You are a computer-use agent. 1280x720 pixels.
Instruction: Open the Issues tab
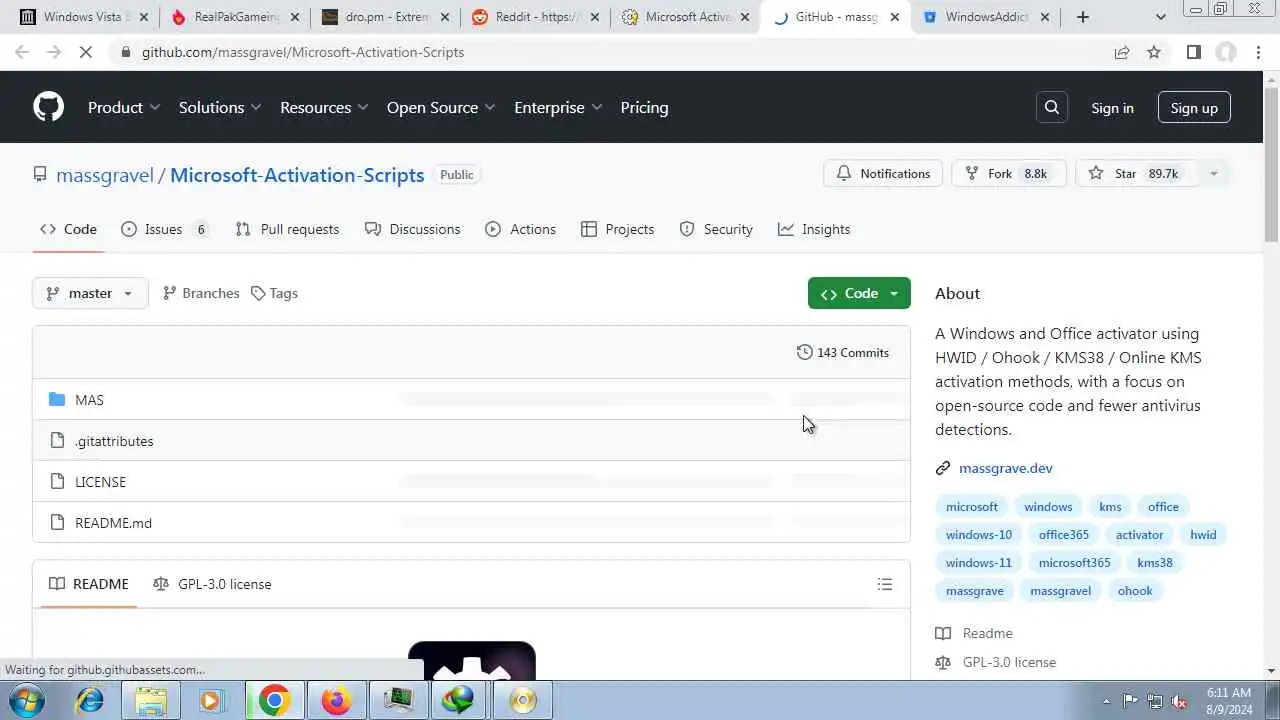point(165,229)
